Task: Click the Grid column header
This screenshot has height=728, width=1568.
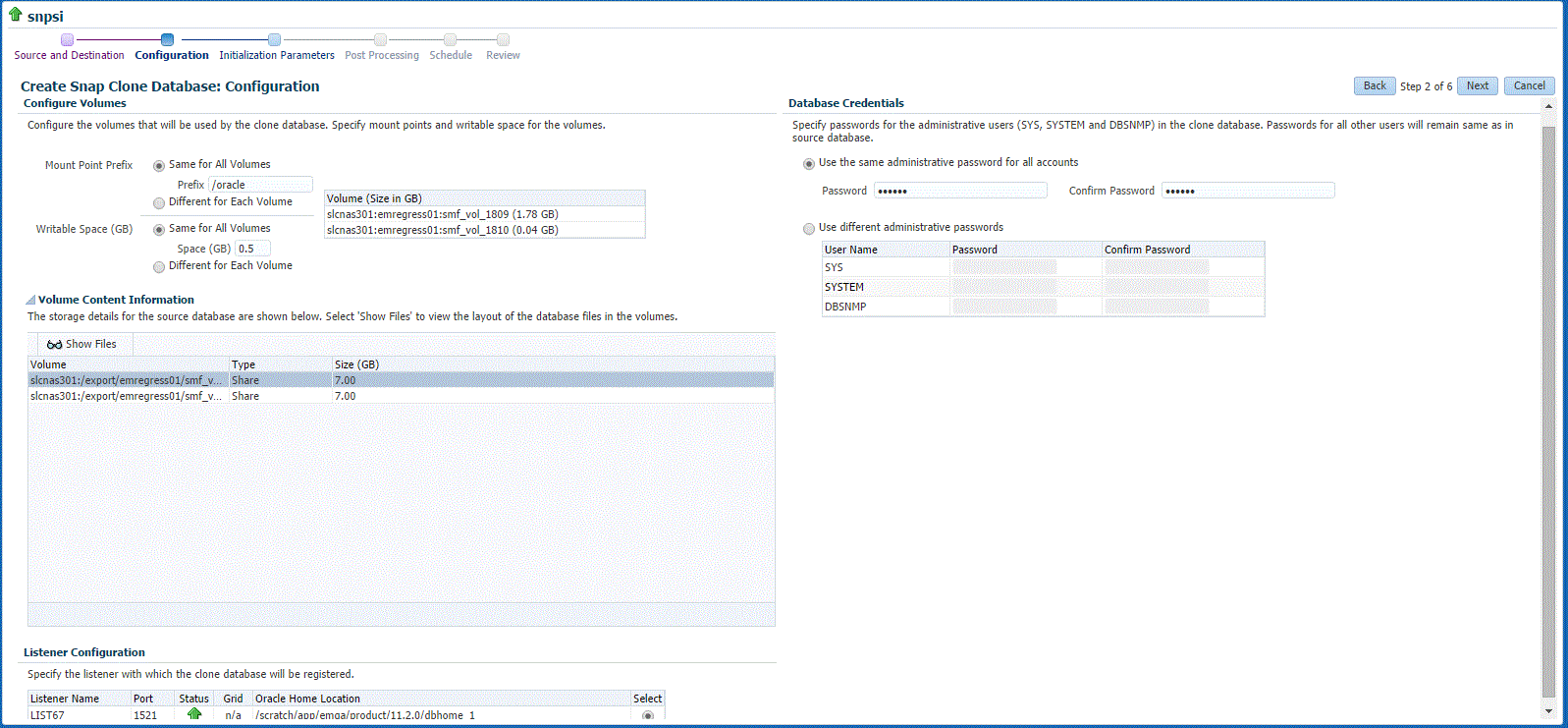Action: [233, 699]
